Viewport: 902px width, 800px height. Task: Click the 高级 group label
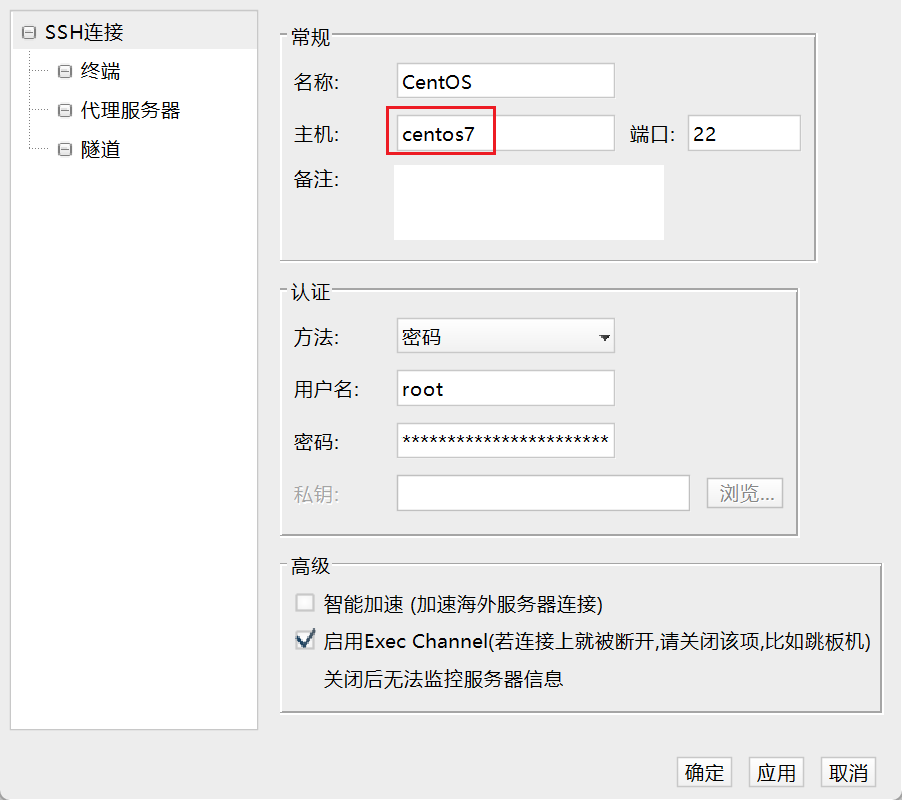coord(311,566)
